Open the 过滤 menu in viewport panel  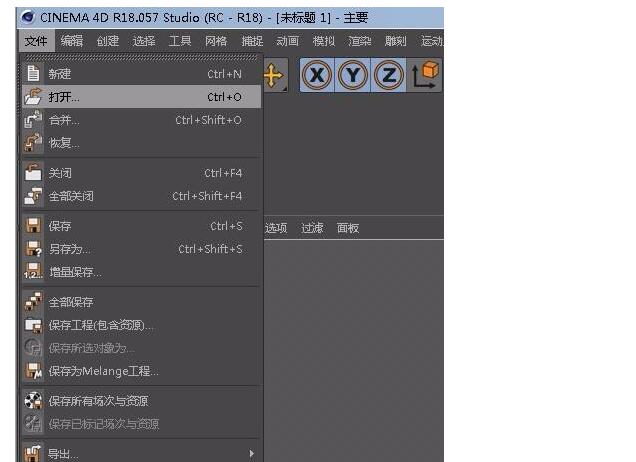312,228
